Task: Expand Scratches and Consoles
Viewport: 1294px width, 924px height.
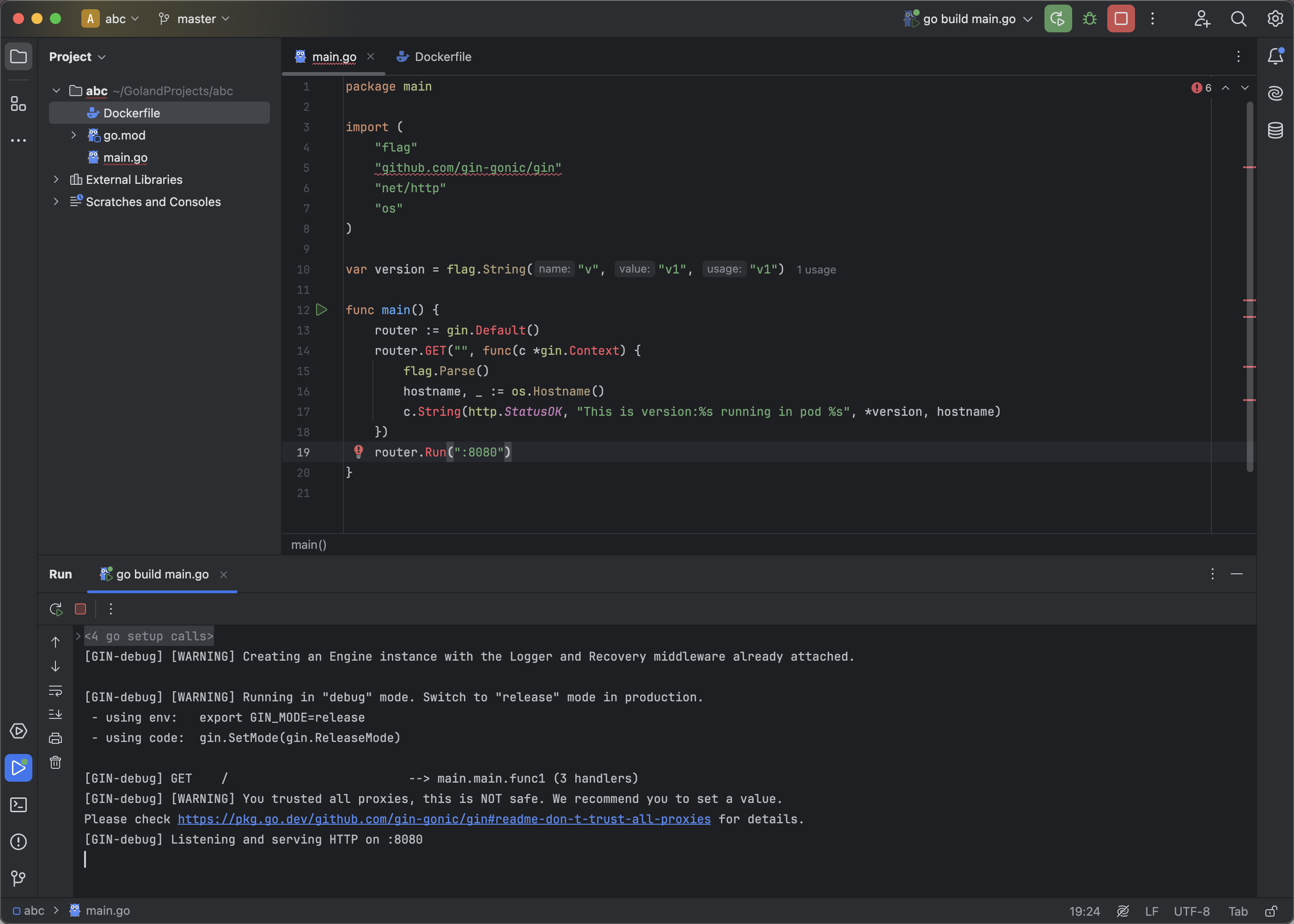Action: coord(56,202)
